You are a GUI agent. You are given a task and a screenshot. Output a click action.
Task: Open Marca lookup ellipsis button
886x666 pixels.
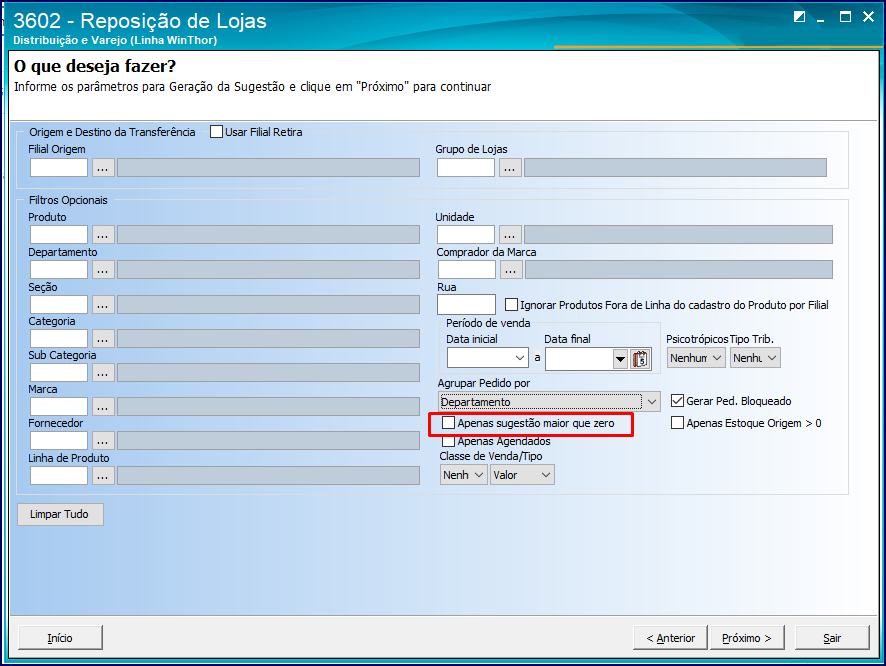[x=103, y=406]
